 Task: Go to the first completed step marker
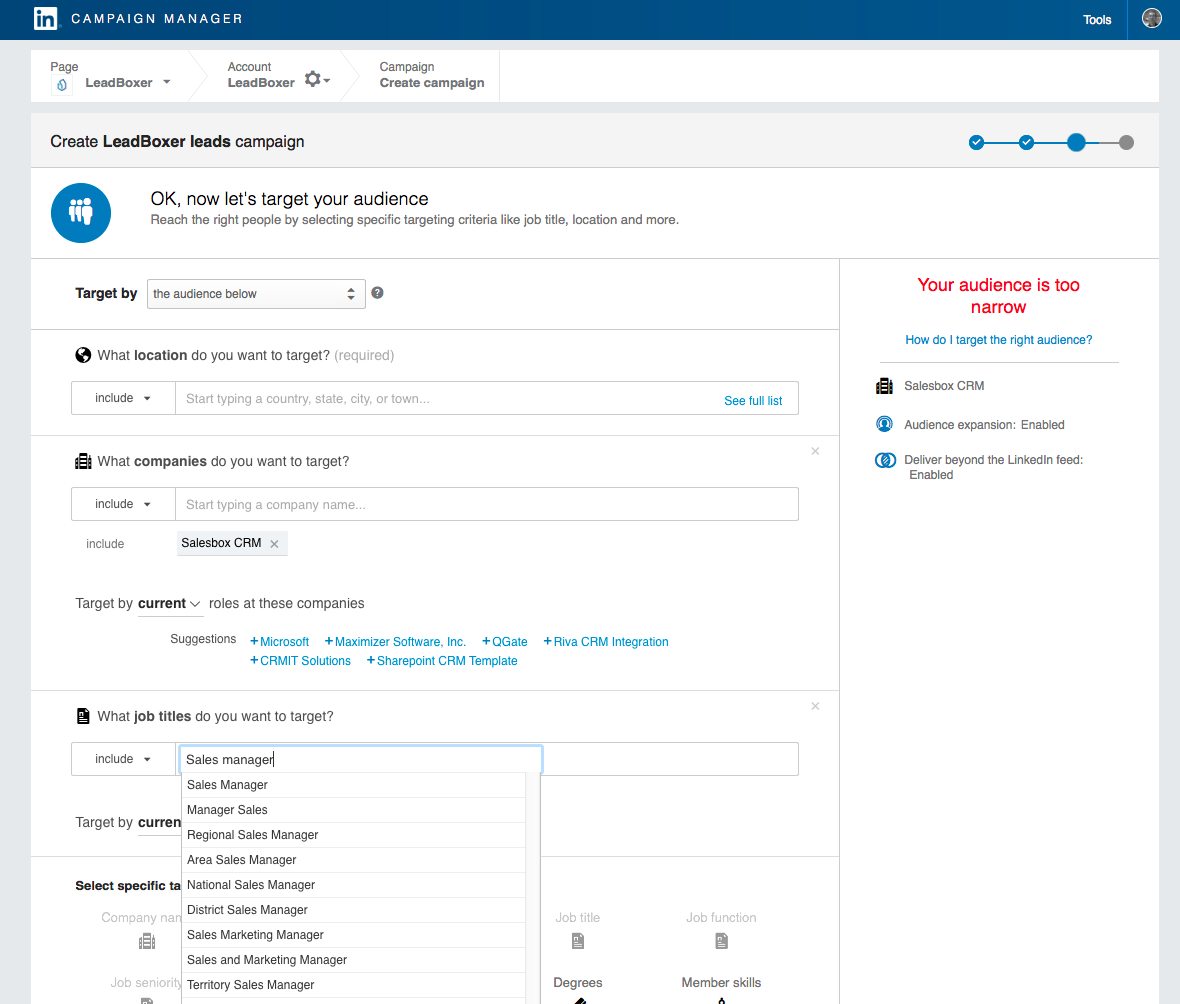[x=976, y=142]
